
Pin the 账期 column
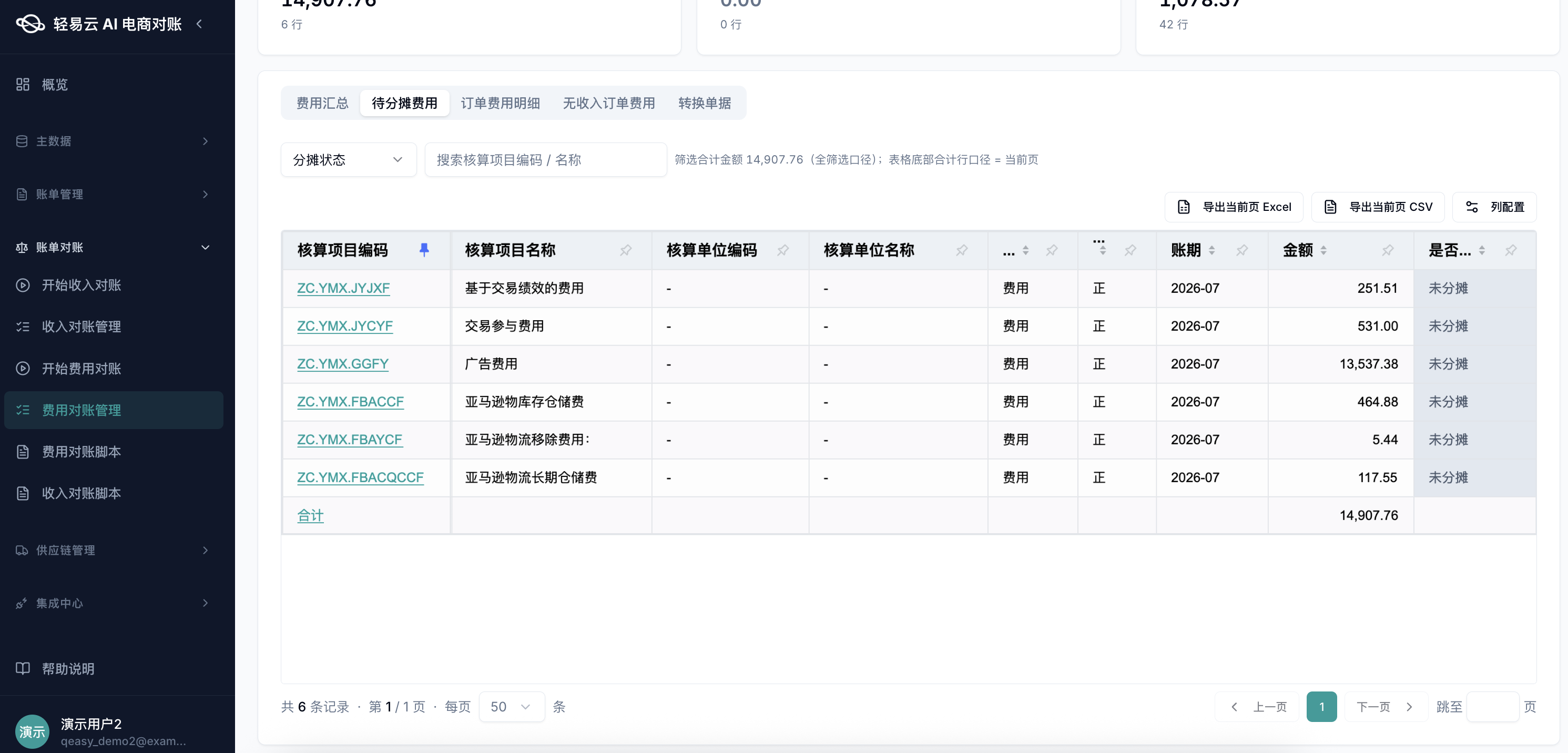pos(1242,250)
